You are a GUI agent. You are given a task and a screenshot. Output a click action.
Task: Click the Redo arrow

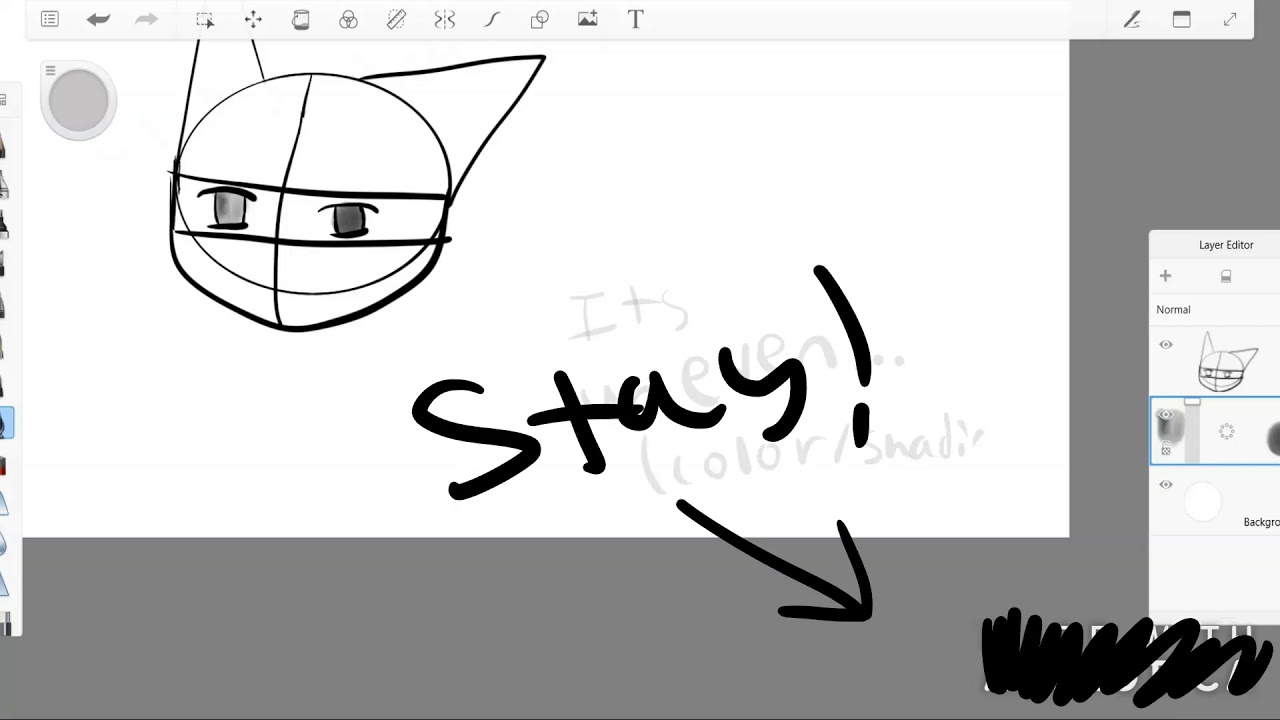click(146, 19)
